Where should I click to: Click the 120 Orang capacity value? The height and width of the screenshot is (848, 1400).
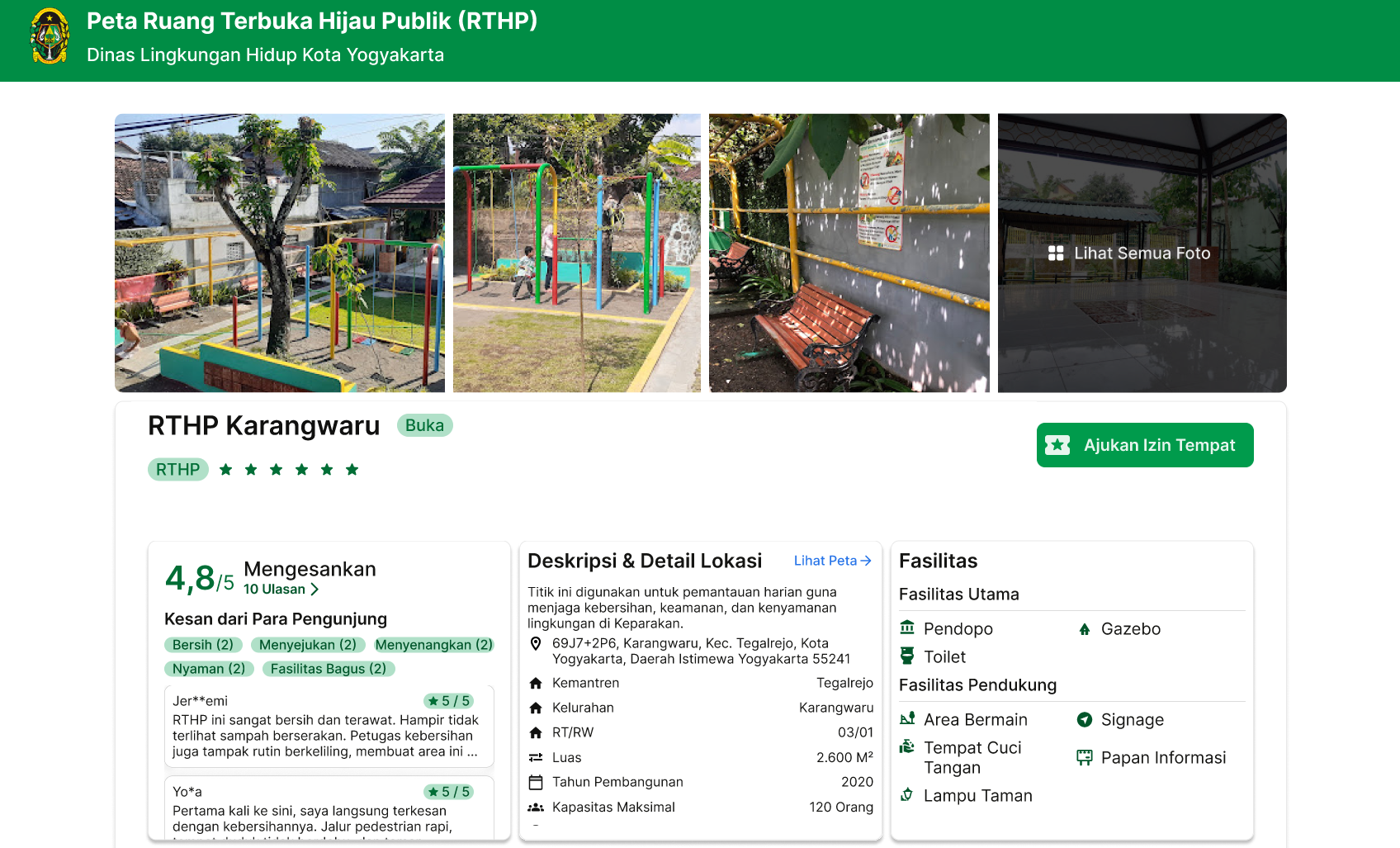pos(841,807)
